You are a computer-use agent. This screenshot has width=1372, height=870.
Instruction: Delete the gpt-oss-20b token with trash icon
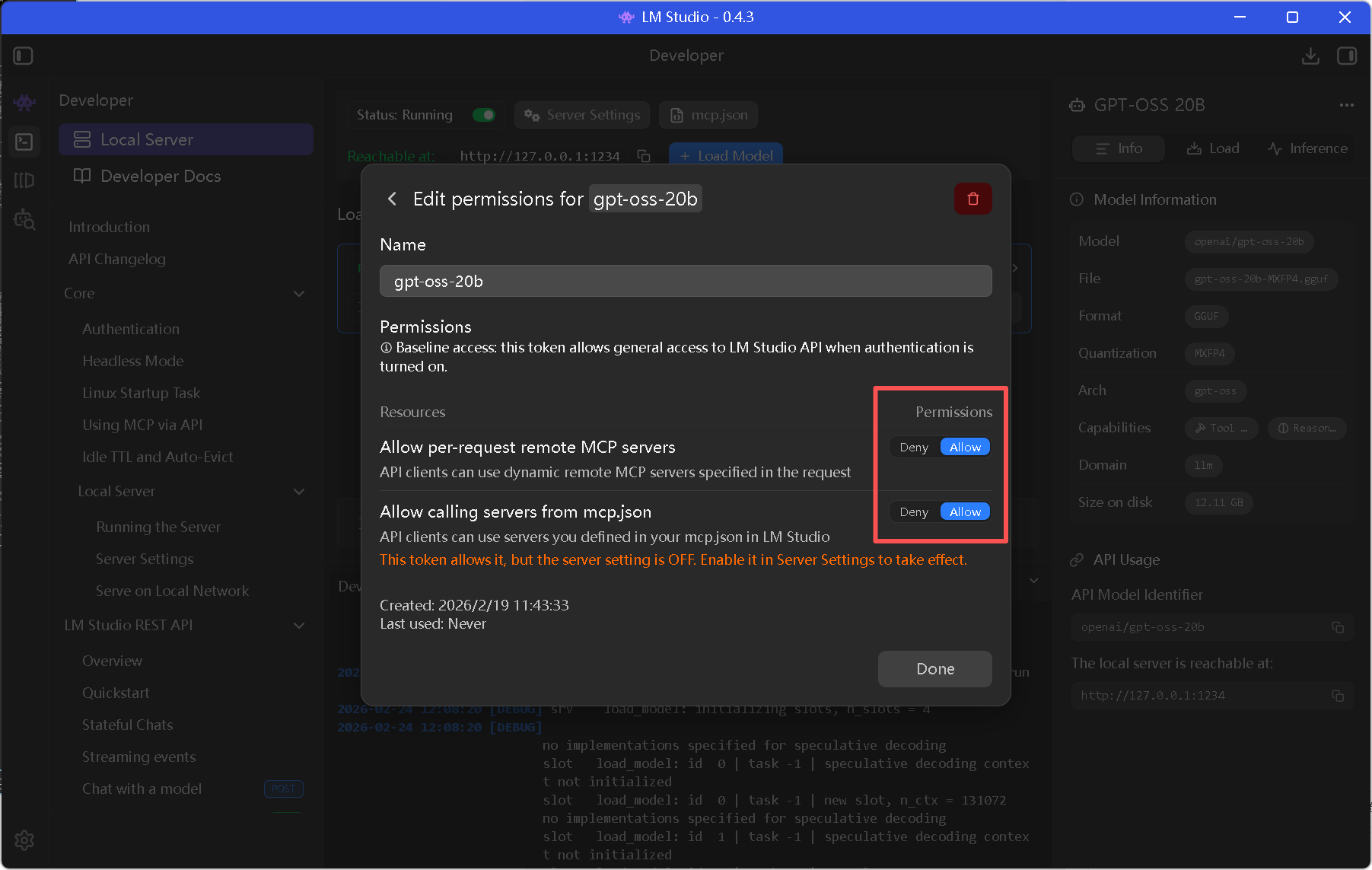click(972, 199)
